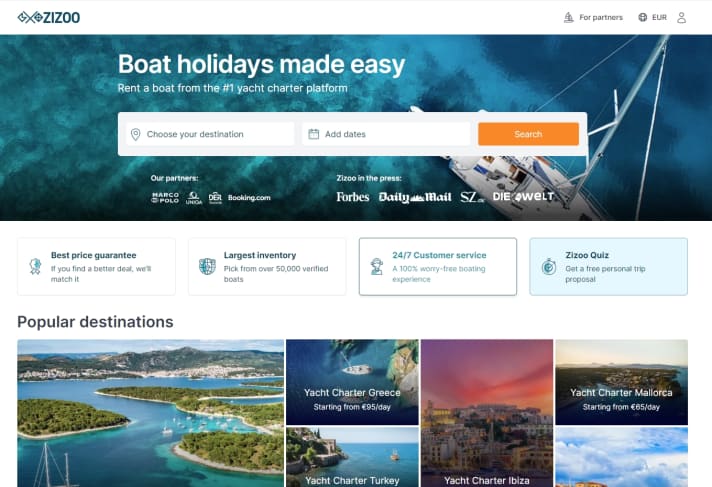Click the globe currency icon
The height and width of the screenshot is (487, 712).
[x=642, y=17]
